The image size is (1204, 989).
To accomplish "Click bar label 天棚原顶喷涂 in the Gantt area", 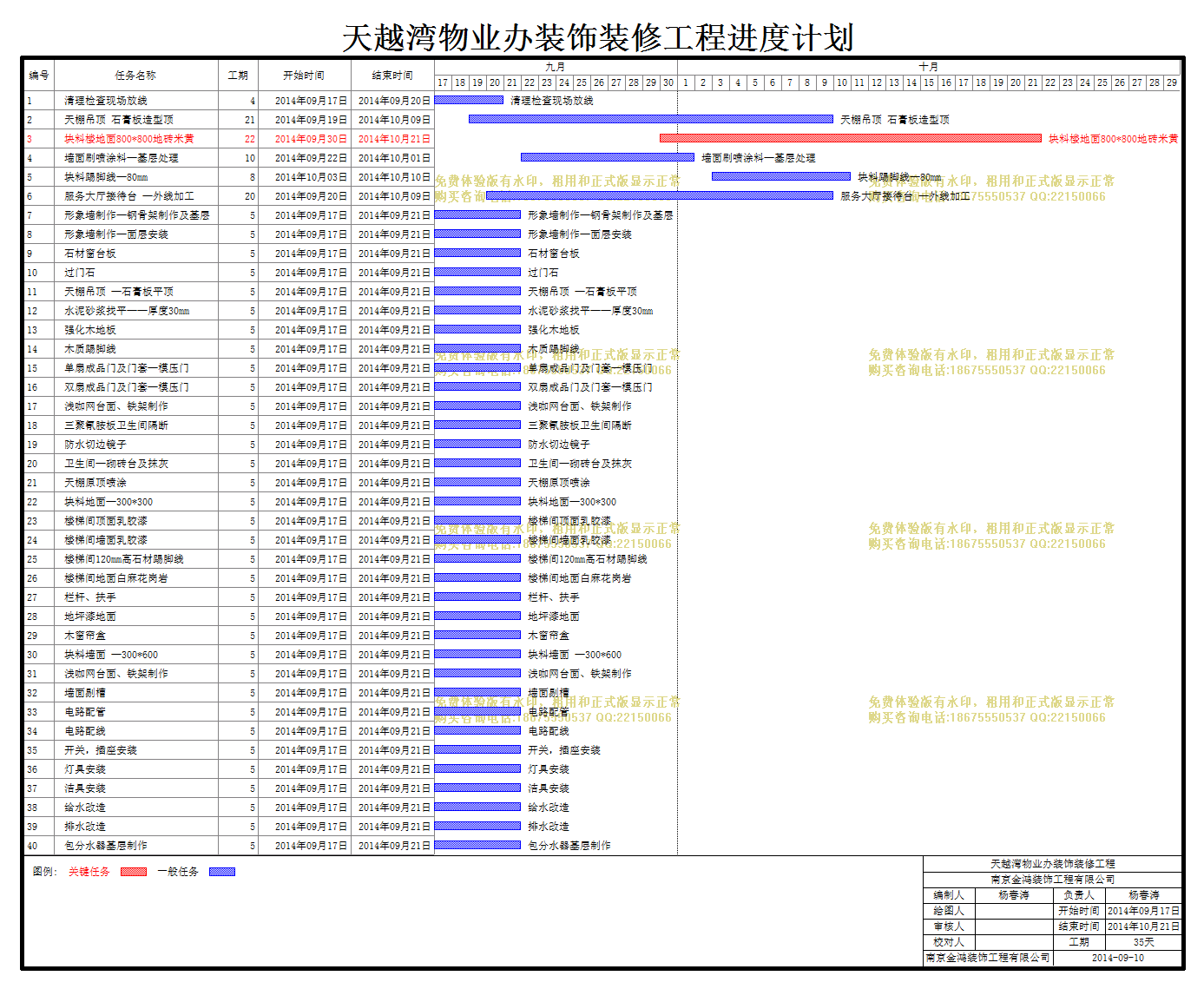I will 559,483.
